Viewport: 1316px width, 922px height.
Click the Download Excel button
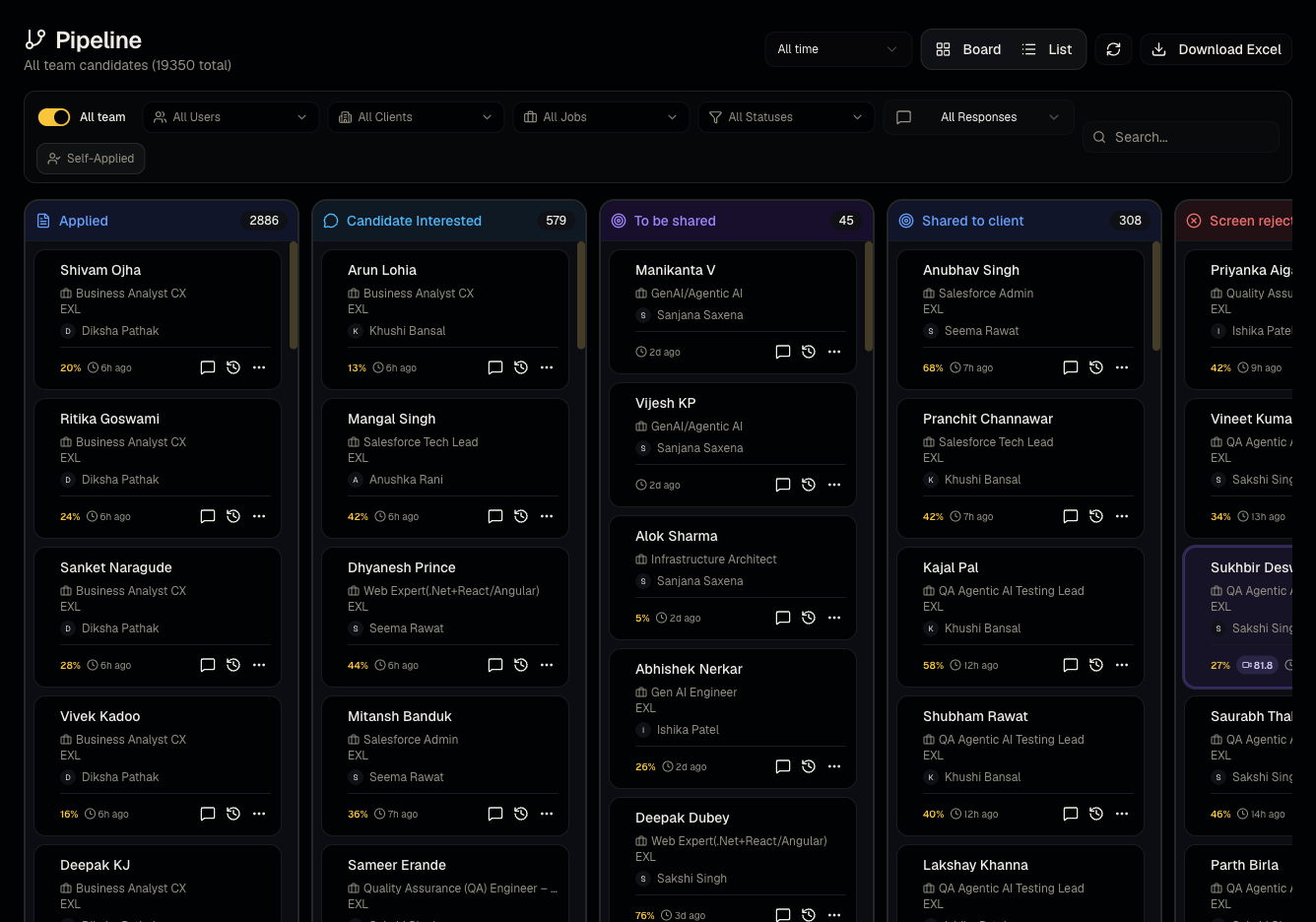1217,49
